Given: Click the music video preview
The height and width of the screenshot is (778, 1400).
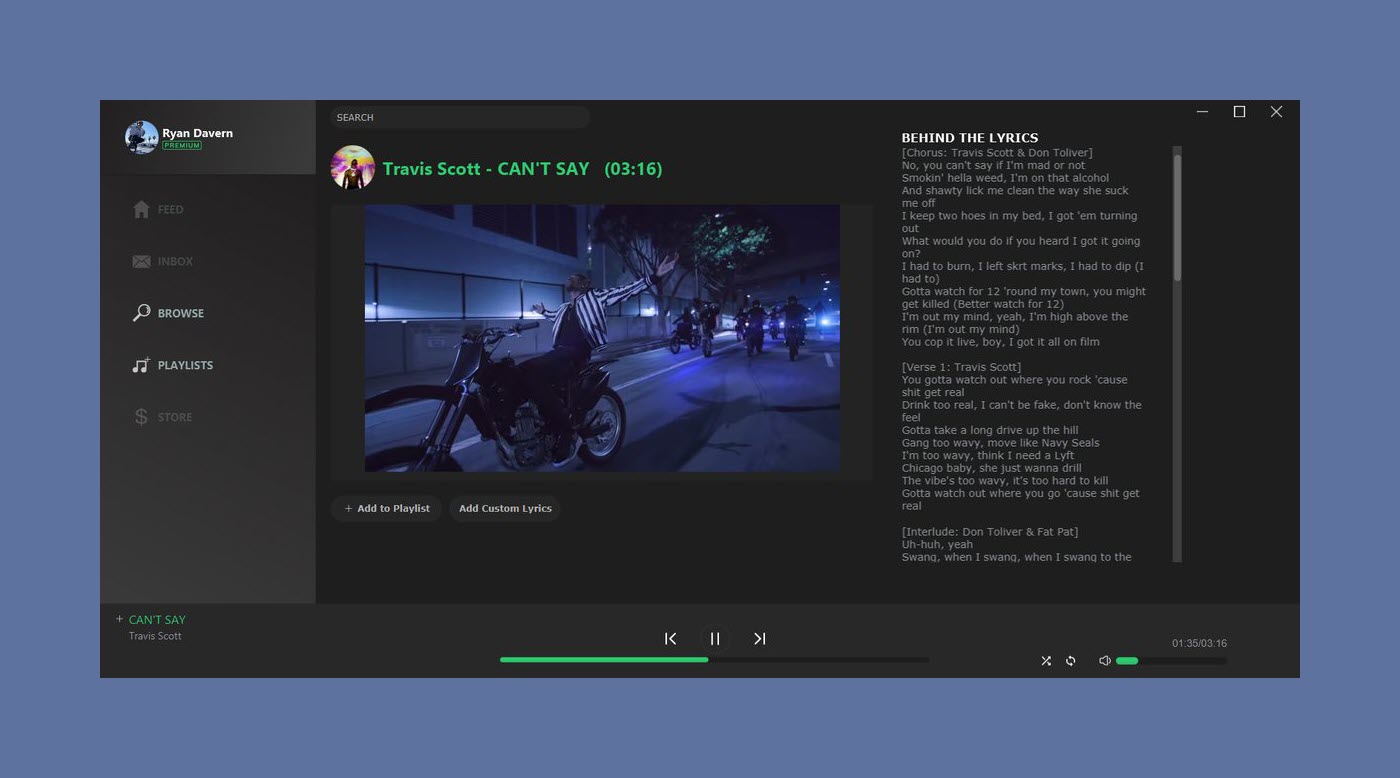Looking at the screenshot, I should click(602, 338).
